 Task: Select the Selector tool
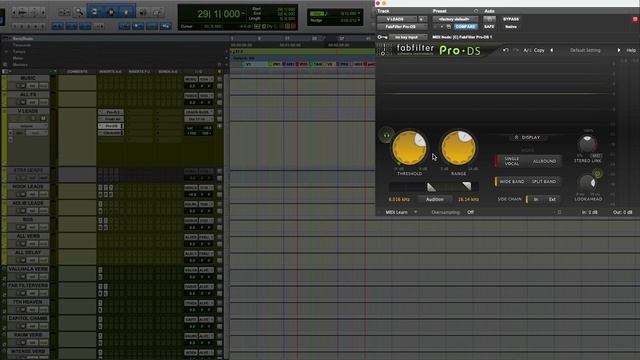tap(110, 12)
